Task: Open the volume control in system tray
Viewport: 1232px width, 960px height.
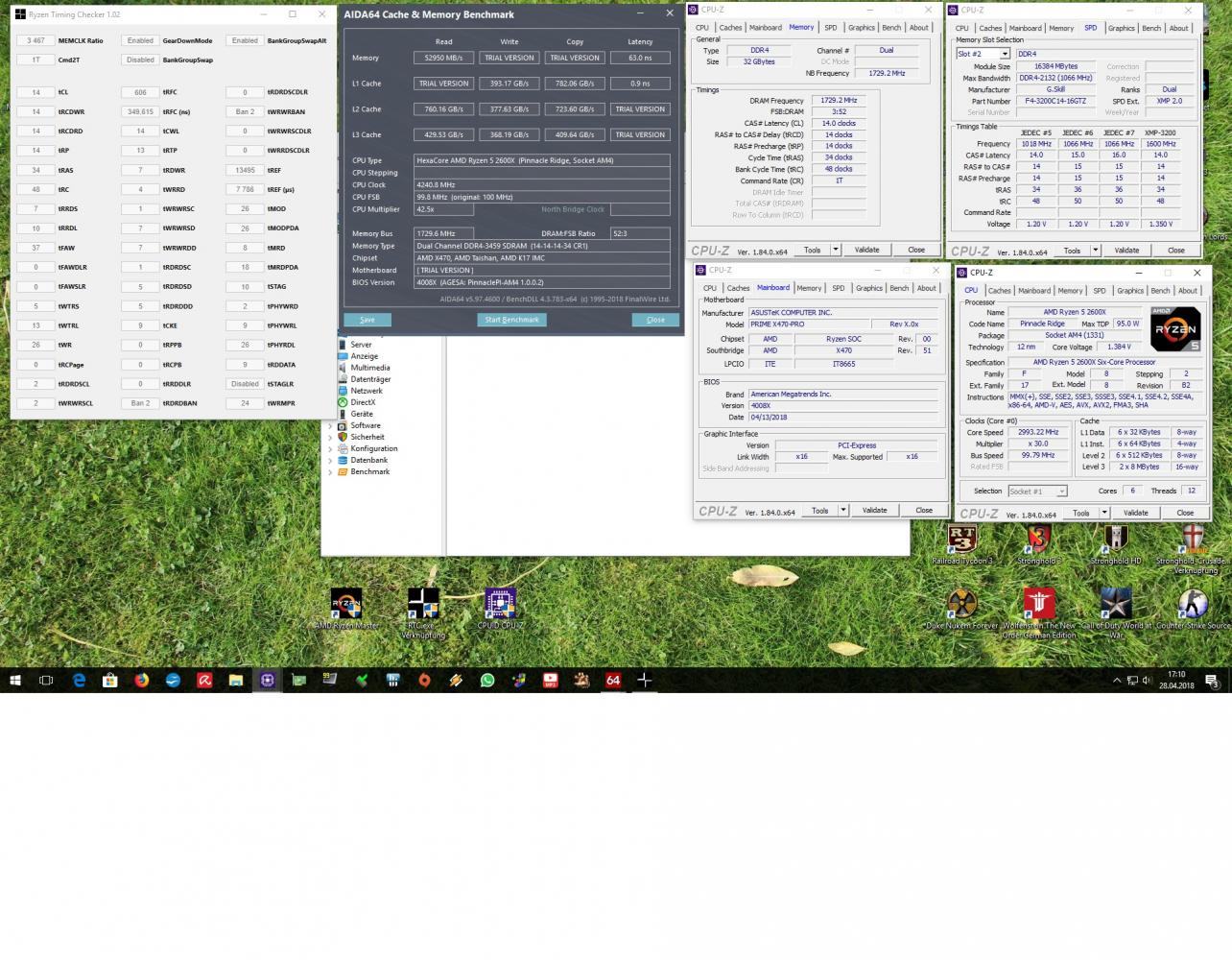Action: [1148, 681]
